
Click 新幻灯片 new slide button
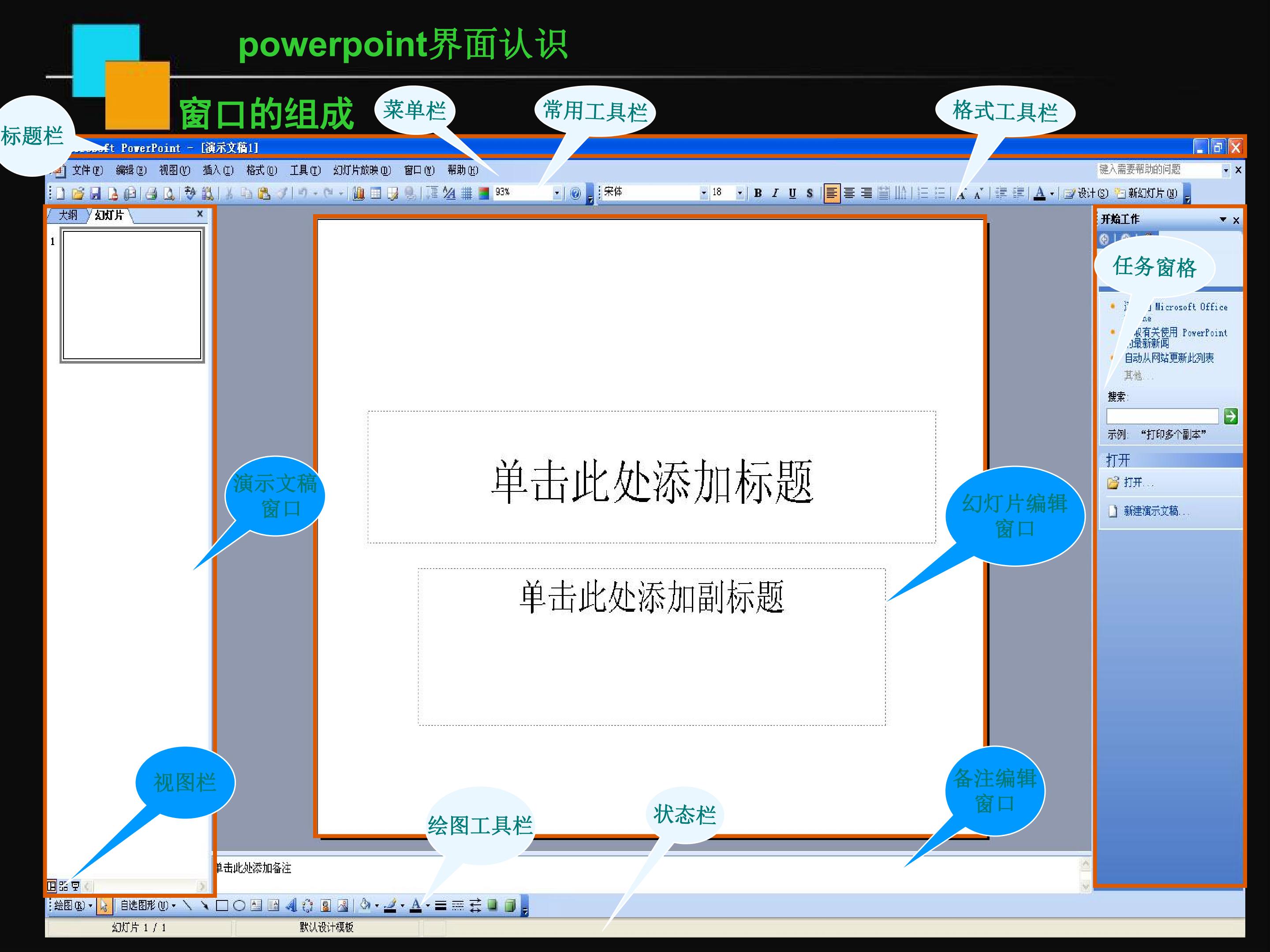pos(1145,193)
